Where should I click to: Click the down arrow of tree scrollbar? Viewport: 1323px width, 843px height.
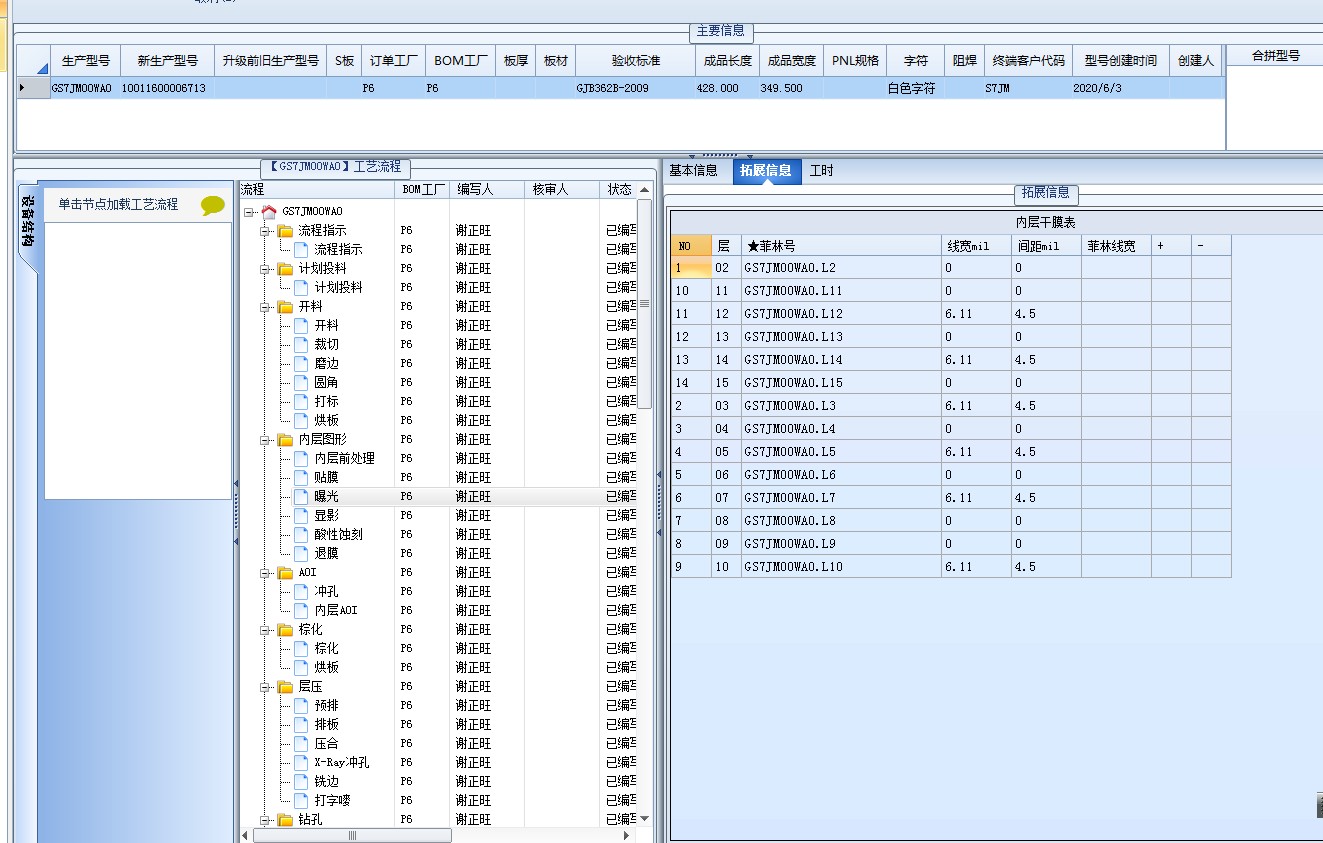(x=645, y=818)
